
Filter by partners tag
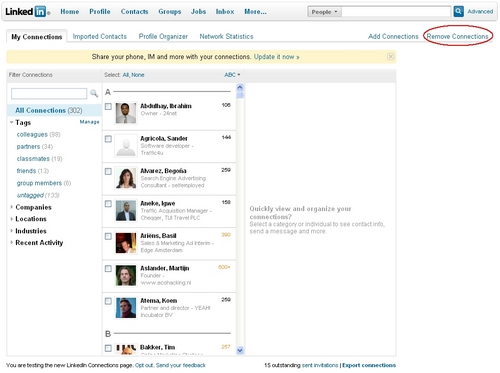click(28, 146)
